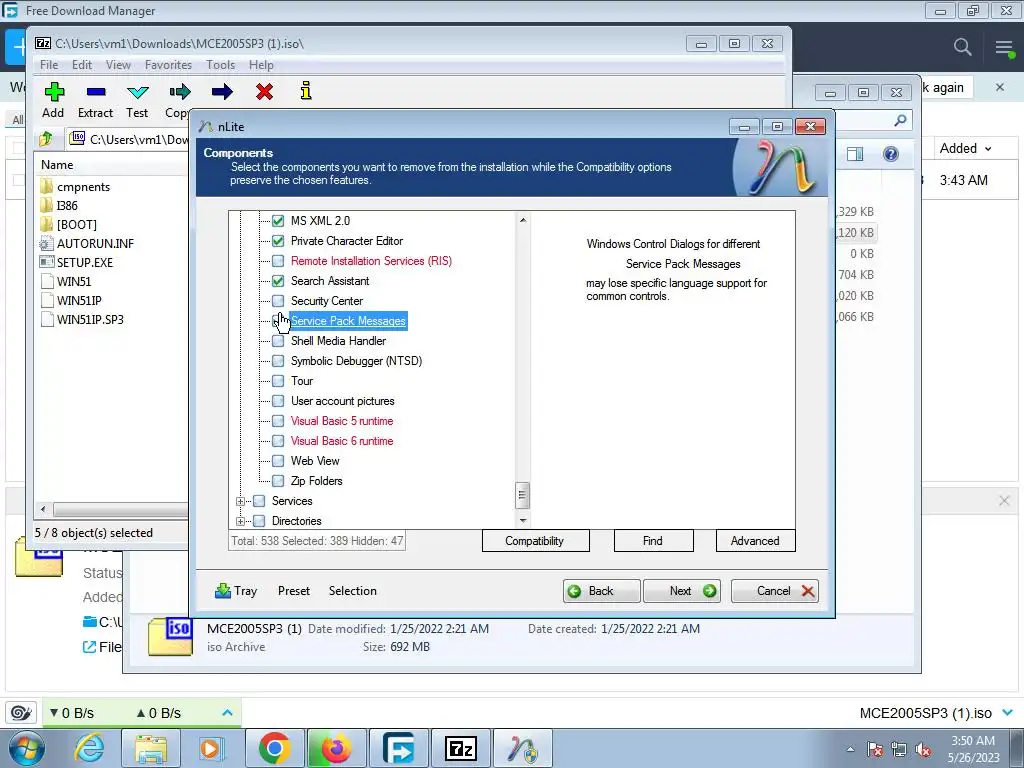Open Google Chrome from taskbar
The height and width of the screenshot is (768, 1024).
(x=274, y=748)
